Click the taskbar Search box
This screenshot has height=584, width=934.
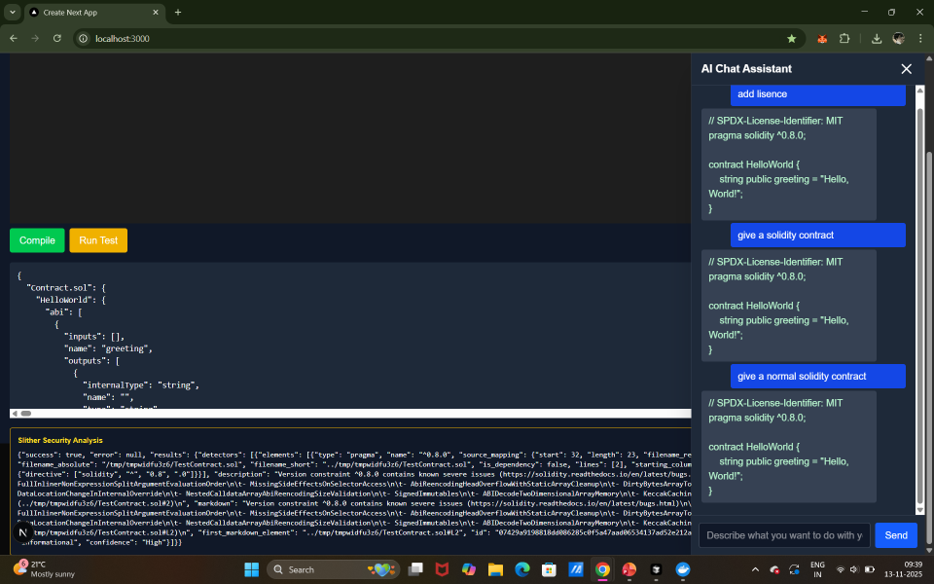[332, 570]
